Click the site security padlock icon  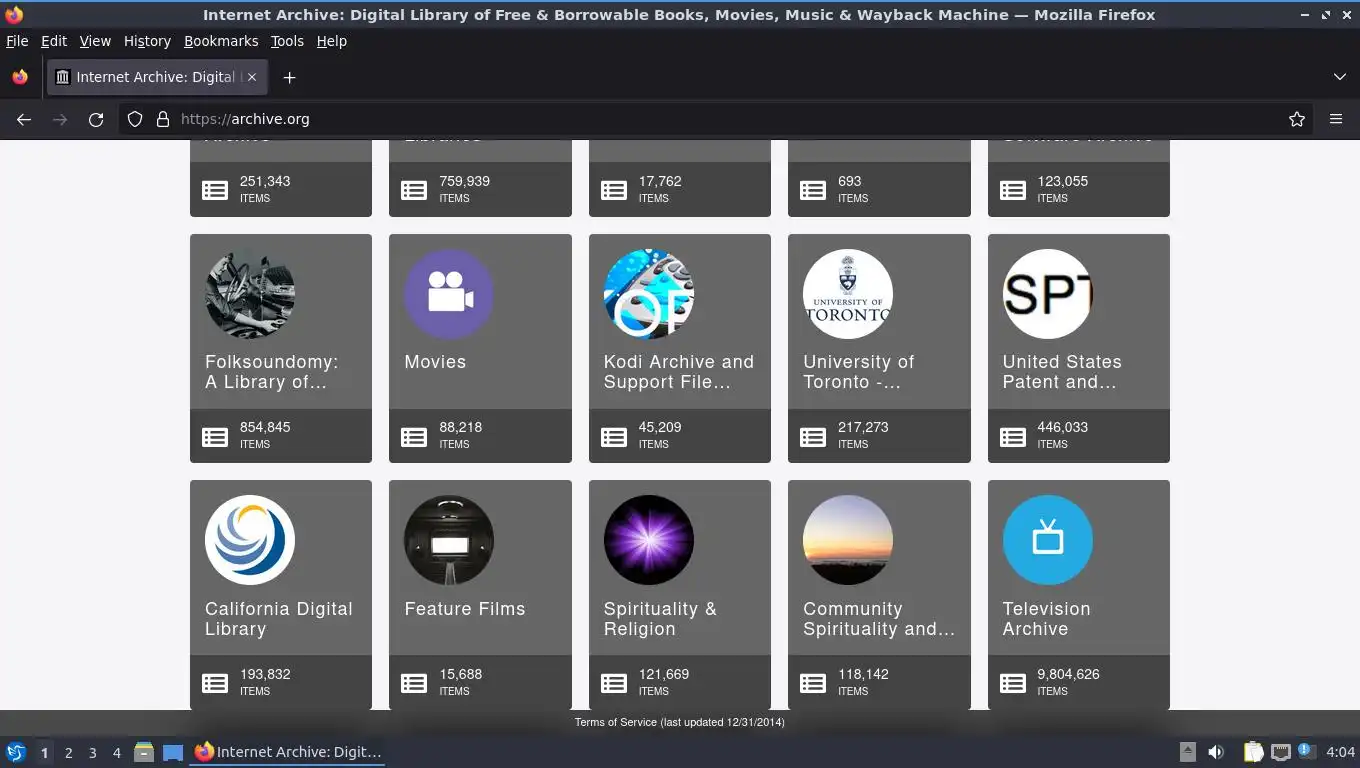[x=163, y=119]
